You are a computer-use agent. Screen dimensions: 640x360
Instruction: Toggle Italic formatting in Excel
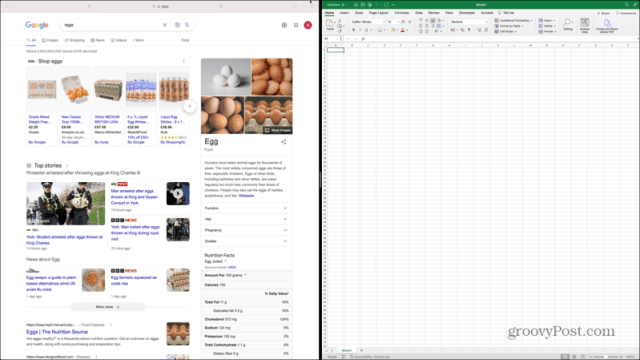[360, 30]
